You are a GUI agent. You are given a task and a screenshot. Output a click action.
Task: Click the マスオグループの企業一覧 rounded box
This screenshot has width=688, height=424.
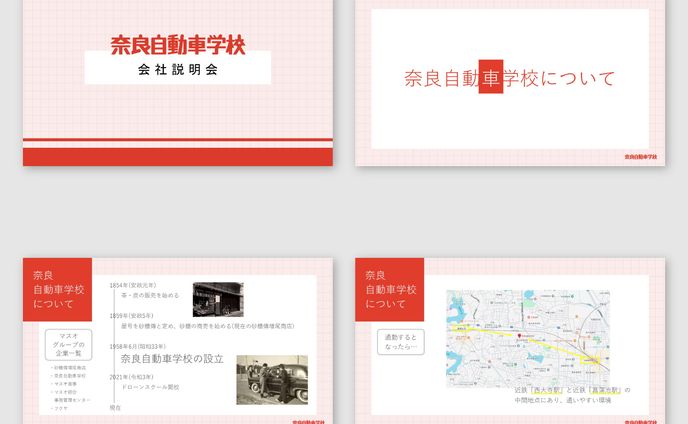[69, 347]
